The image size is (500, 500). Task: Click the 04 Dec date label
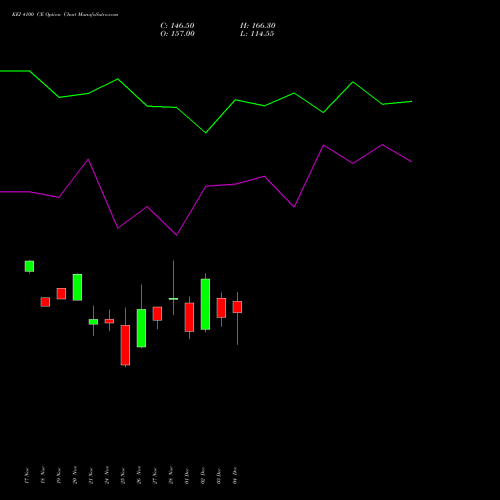tap(235, 475)
